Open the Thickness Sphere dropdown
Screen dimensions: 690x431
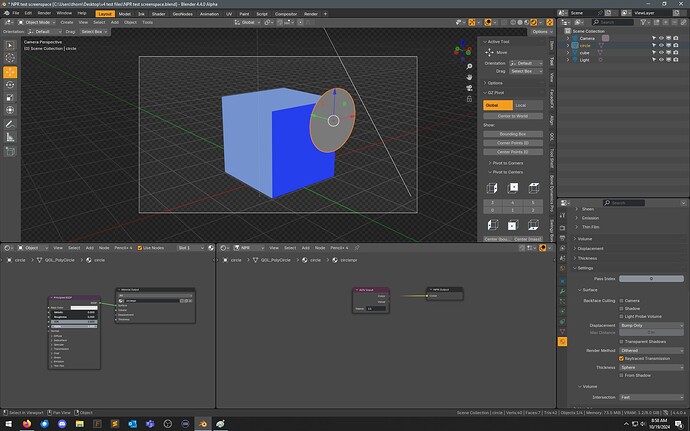[651, 367]
